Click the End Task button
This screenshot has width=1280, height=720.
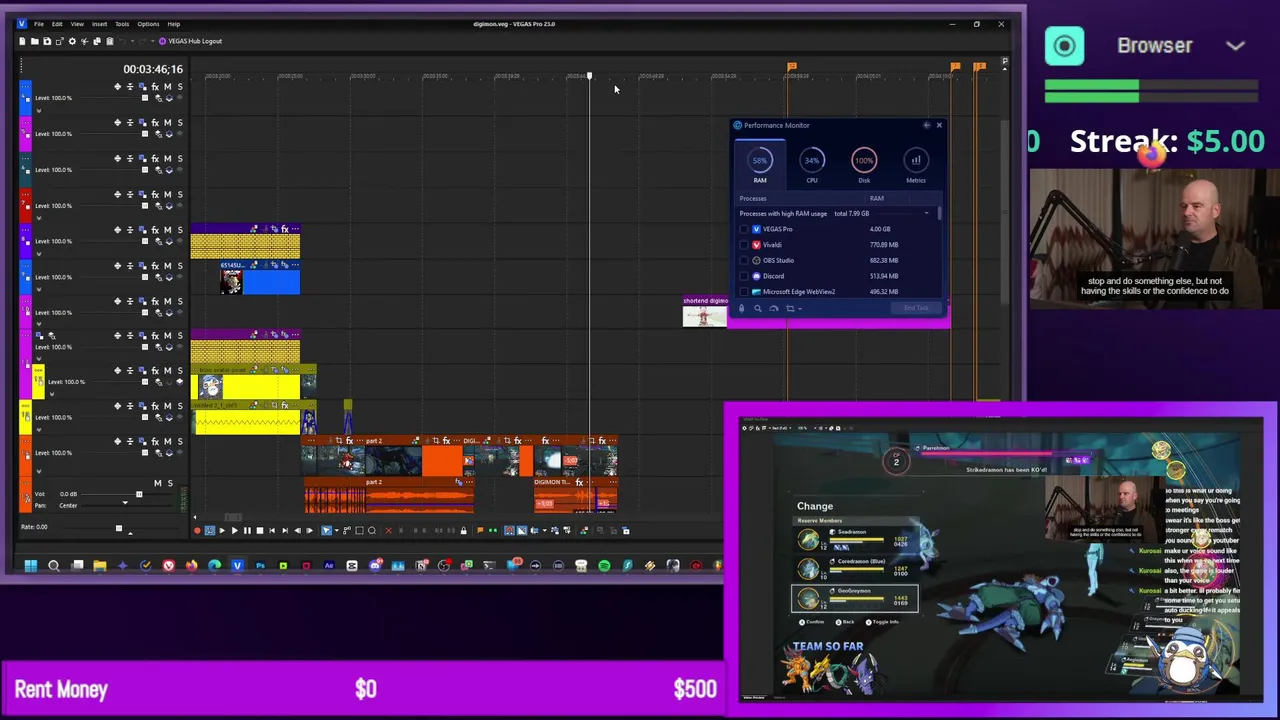click(x=916, y=308)
